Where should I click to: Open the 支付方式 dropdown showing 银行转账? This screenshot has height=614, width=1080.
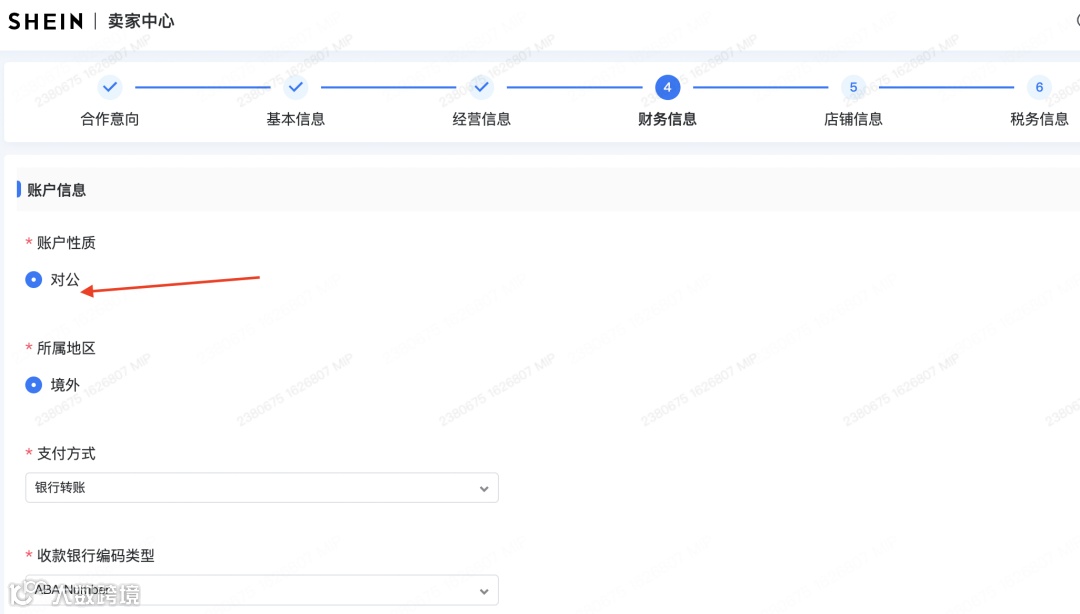point(262,488)
